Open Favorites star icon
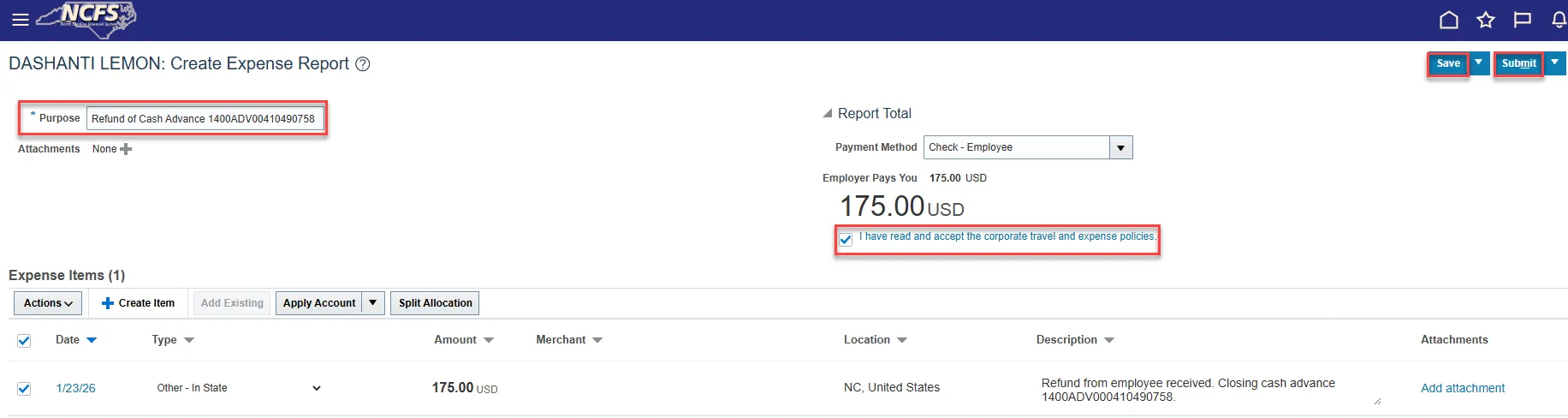The width and height of the screenshot is (1568, 418). pos(1485,20)
